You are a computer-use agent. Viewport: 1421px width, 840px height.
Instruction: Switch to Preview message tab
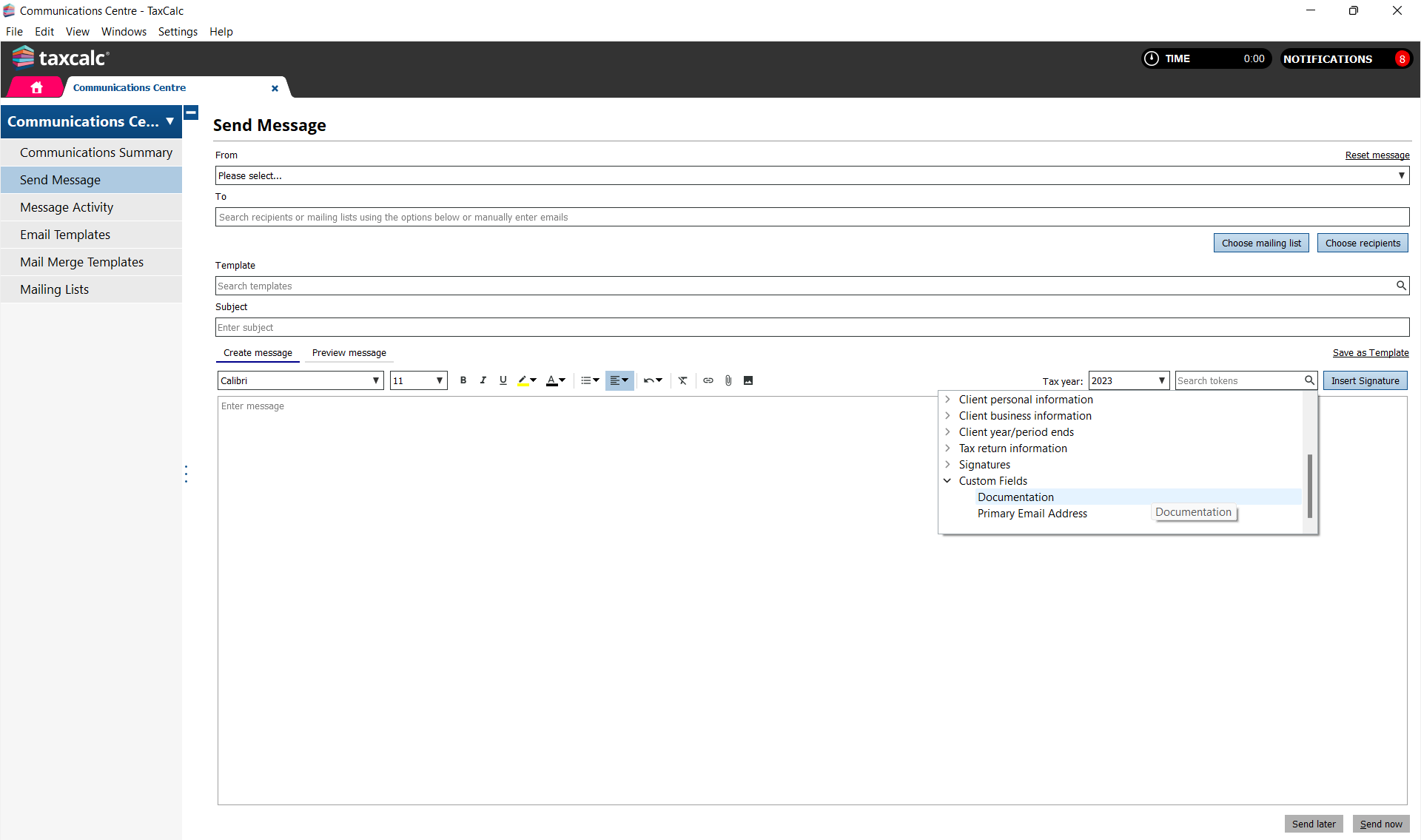(x=349, y=353)
